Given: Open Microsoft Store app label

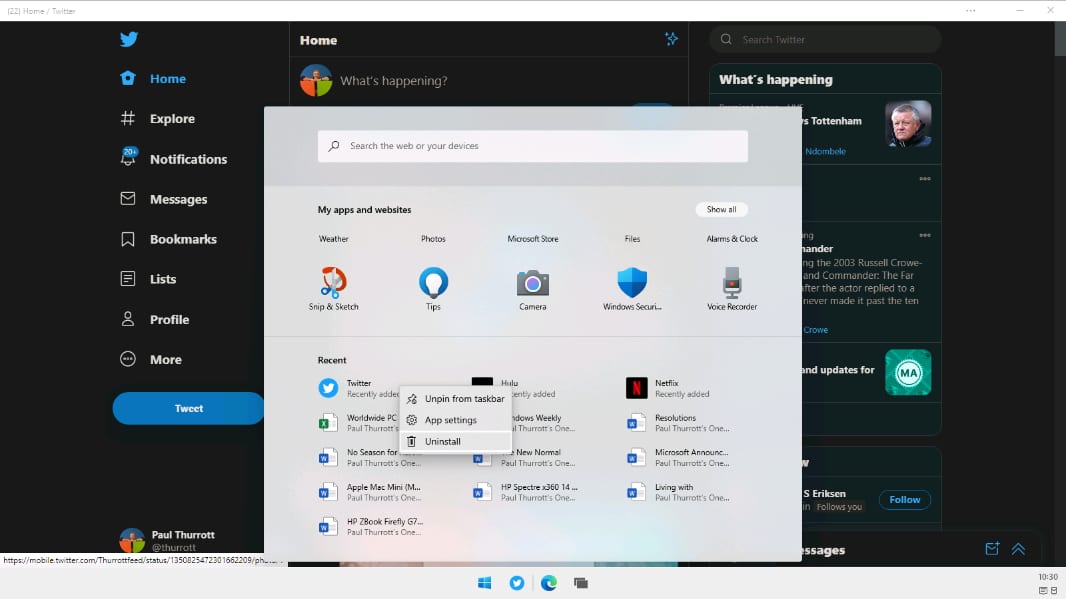Looking at the screenshot, I should 532,239.
